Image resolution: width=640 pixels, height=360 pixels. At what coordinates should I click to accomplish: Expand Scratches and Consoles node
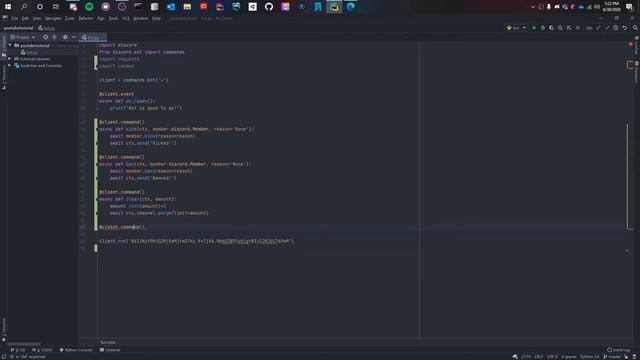(10, 65)
